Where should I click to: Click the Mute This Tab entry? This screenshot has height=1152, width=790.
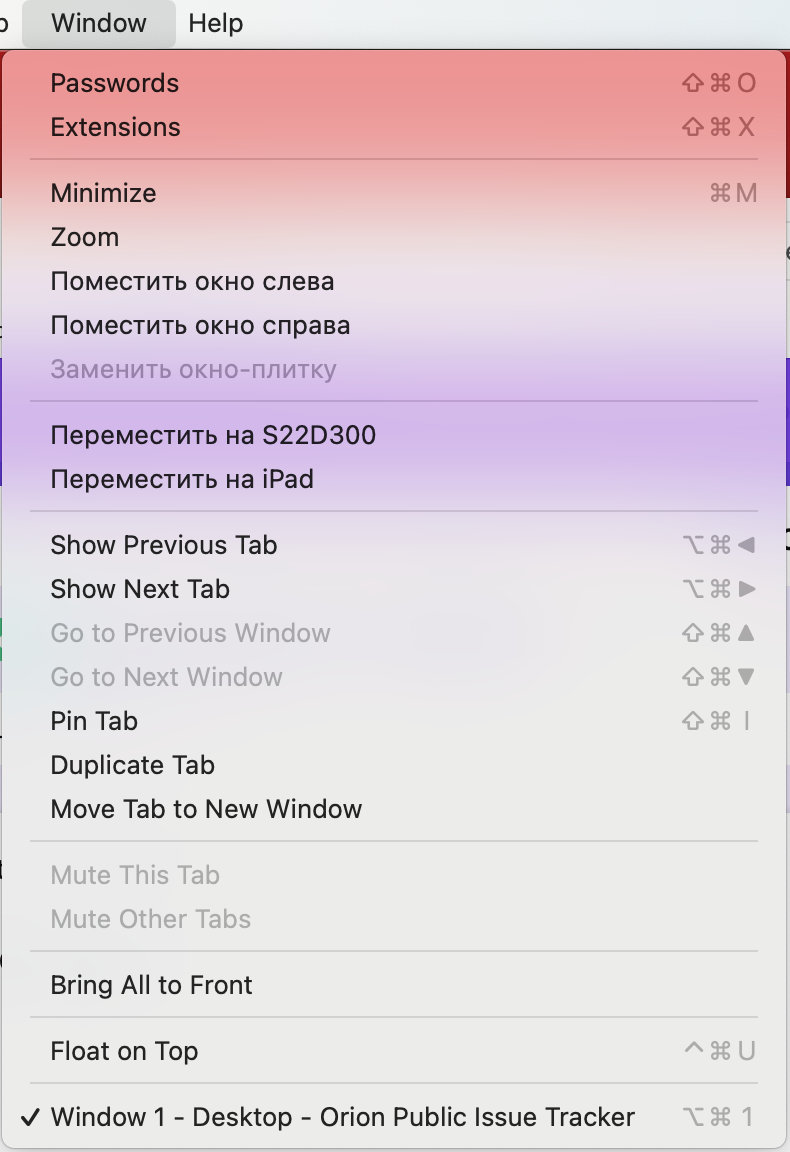point(135,875)
